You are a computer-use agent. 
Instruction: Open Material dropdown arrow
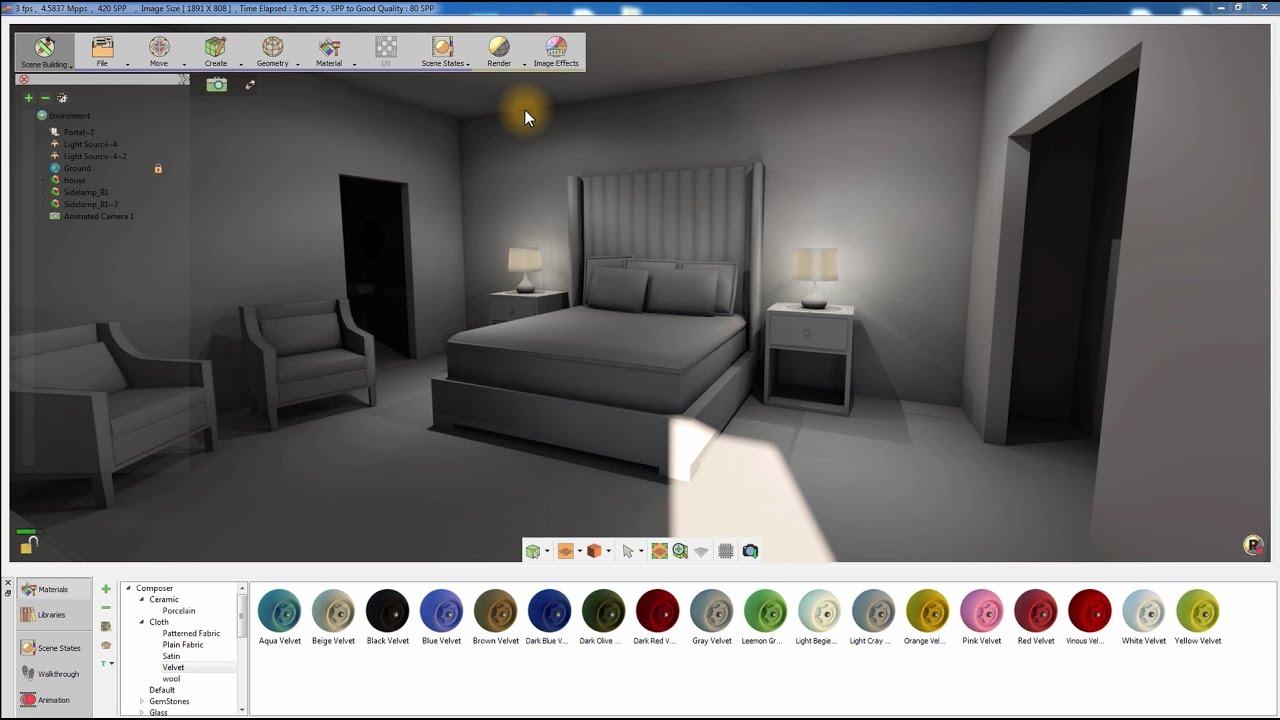point(355,65)
